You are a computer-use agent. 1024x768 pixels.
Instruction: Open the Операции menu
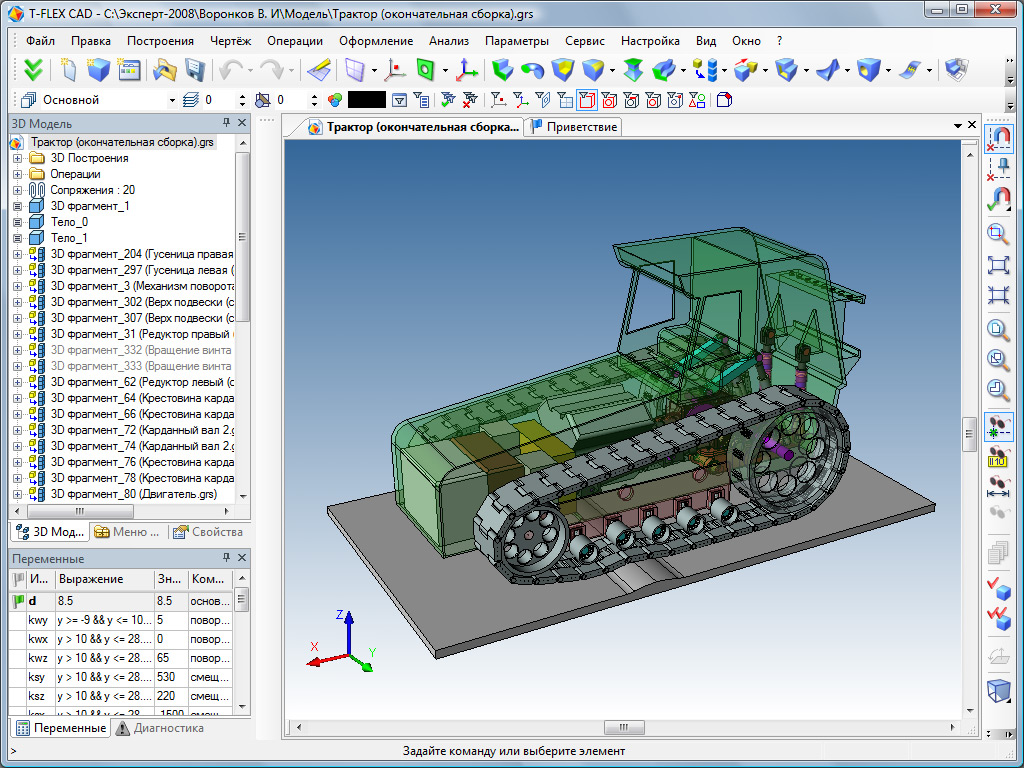pos(295,40)
